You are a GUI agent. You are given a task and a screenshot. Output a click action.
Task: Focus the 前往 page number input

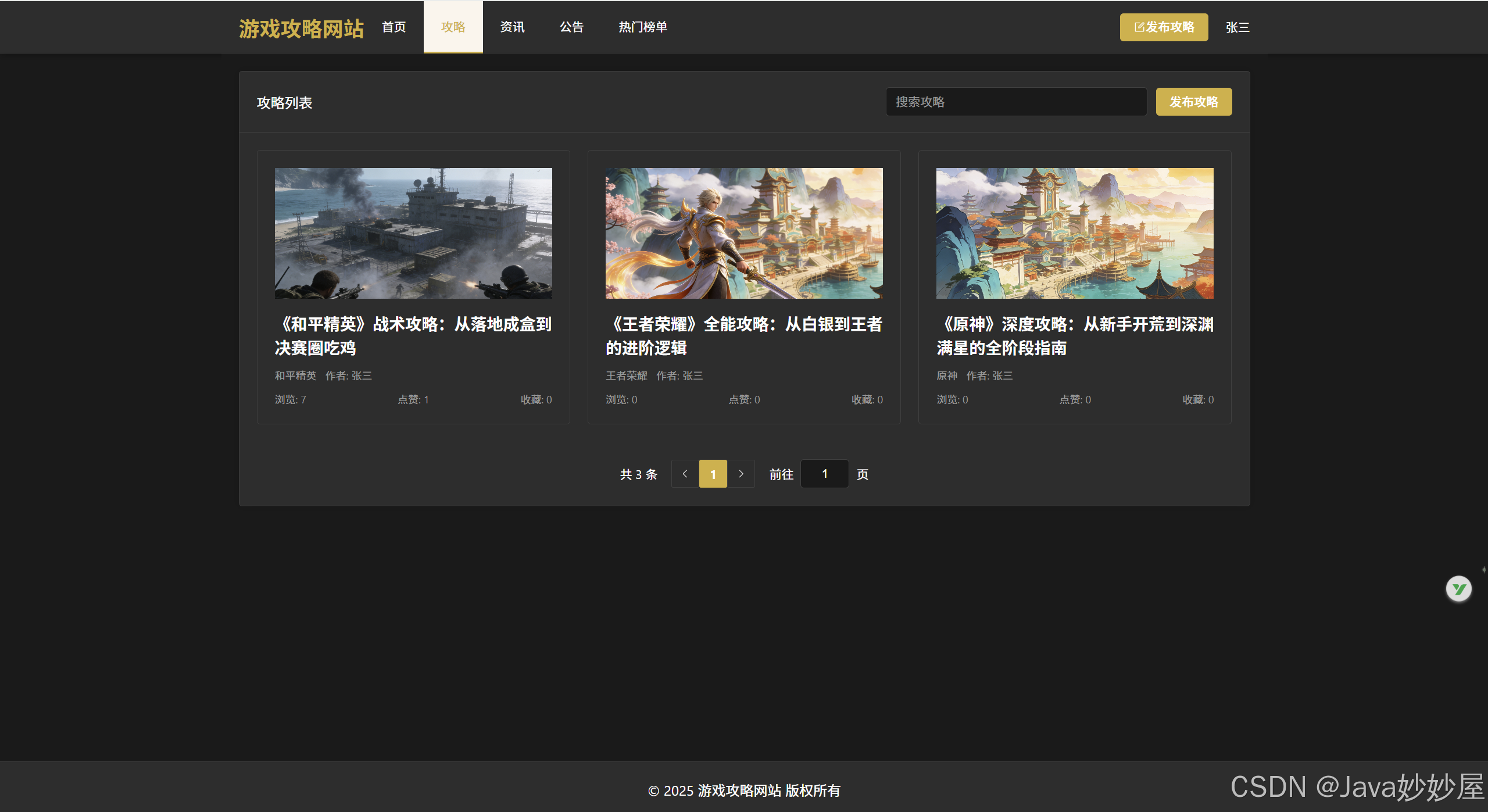824,474
